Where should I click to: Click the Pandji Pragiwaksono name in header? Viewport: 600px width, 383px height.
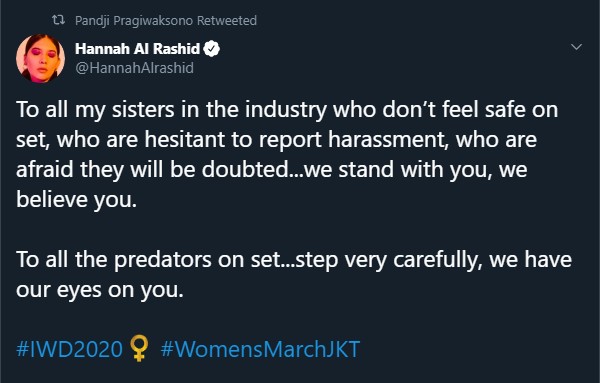134,20
